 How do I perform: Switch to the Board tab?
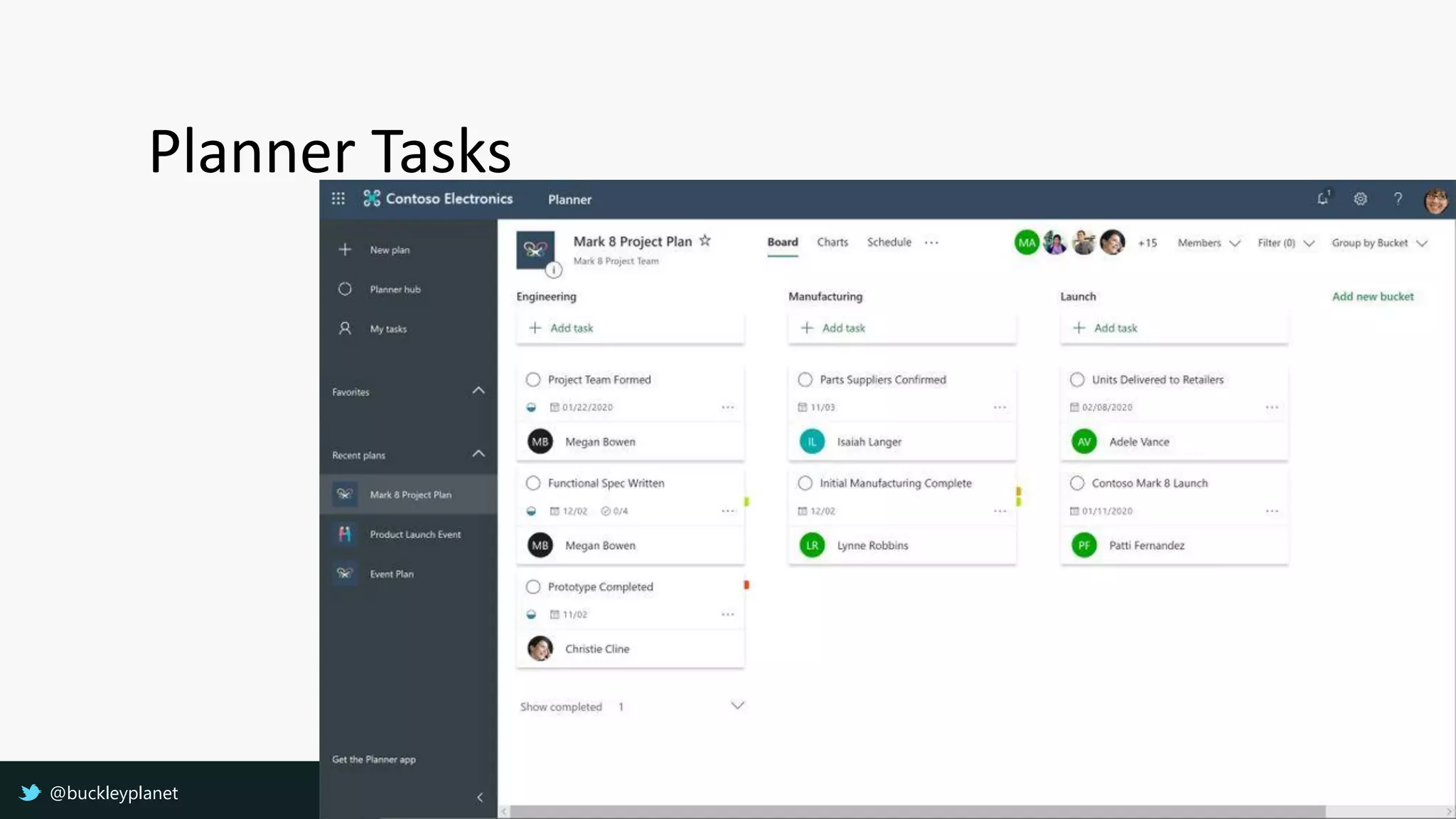(783, 242)
